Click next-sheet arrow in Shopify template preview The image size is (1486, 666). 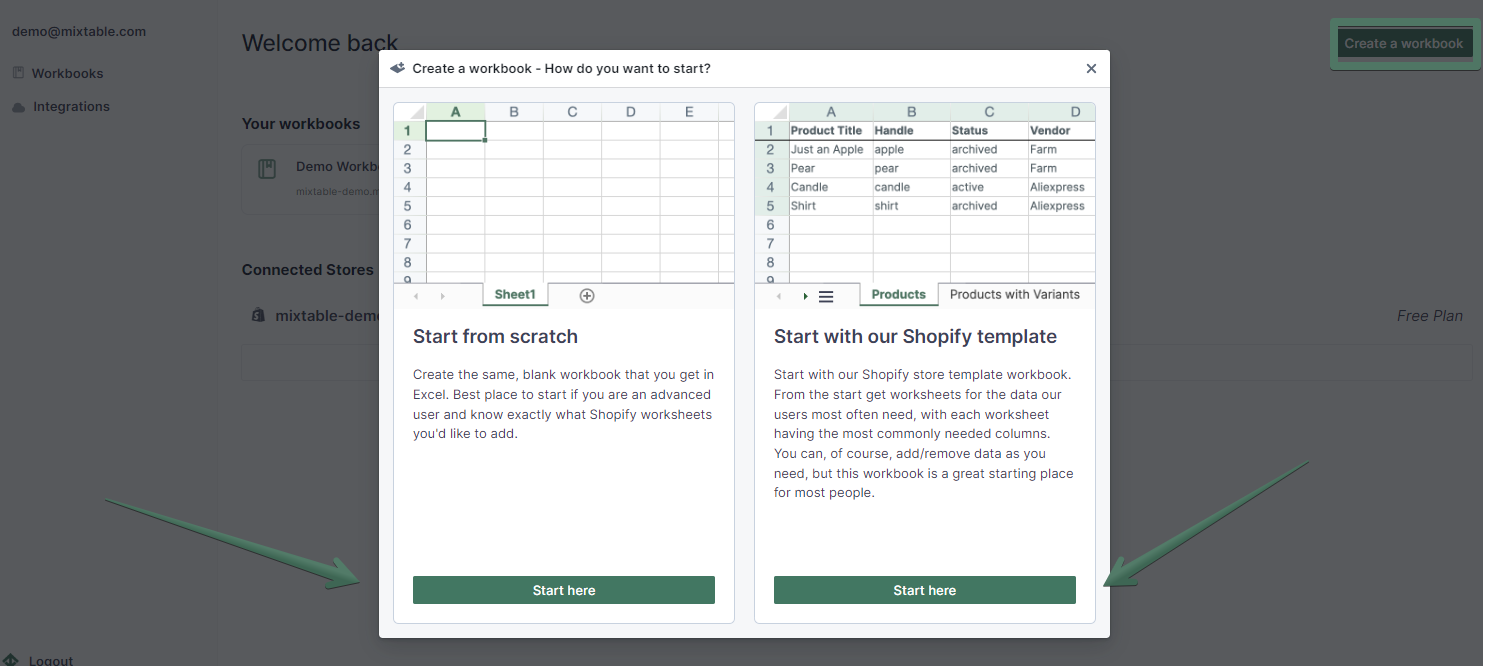[x=805, y=296]
